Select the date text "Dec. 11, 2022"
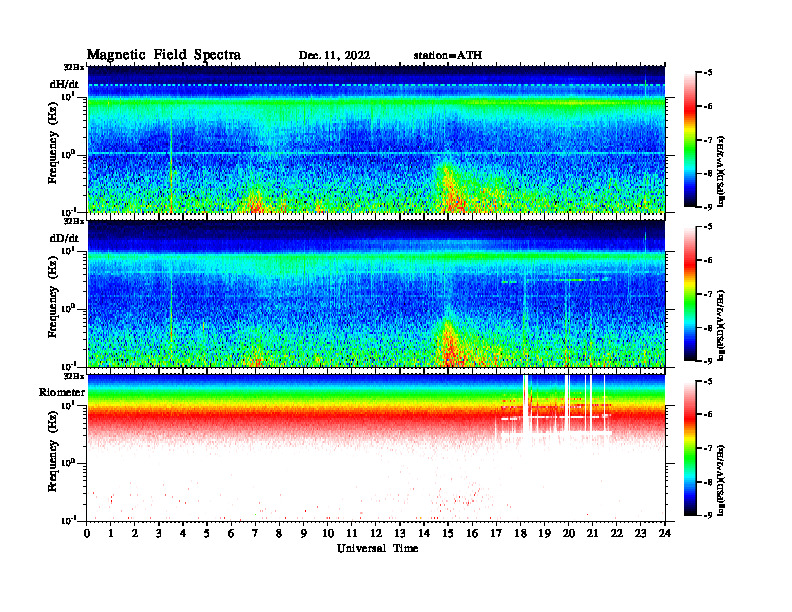792x612 pixels. pos(334,55)
